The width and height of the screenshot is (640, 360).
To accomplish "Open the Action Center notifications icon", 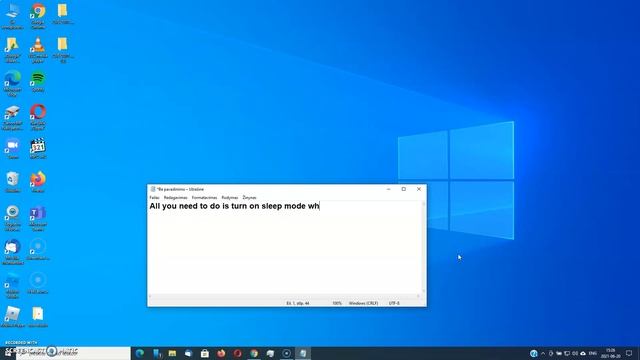I will [x=629, y=353].
